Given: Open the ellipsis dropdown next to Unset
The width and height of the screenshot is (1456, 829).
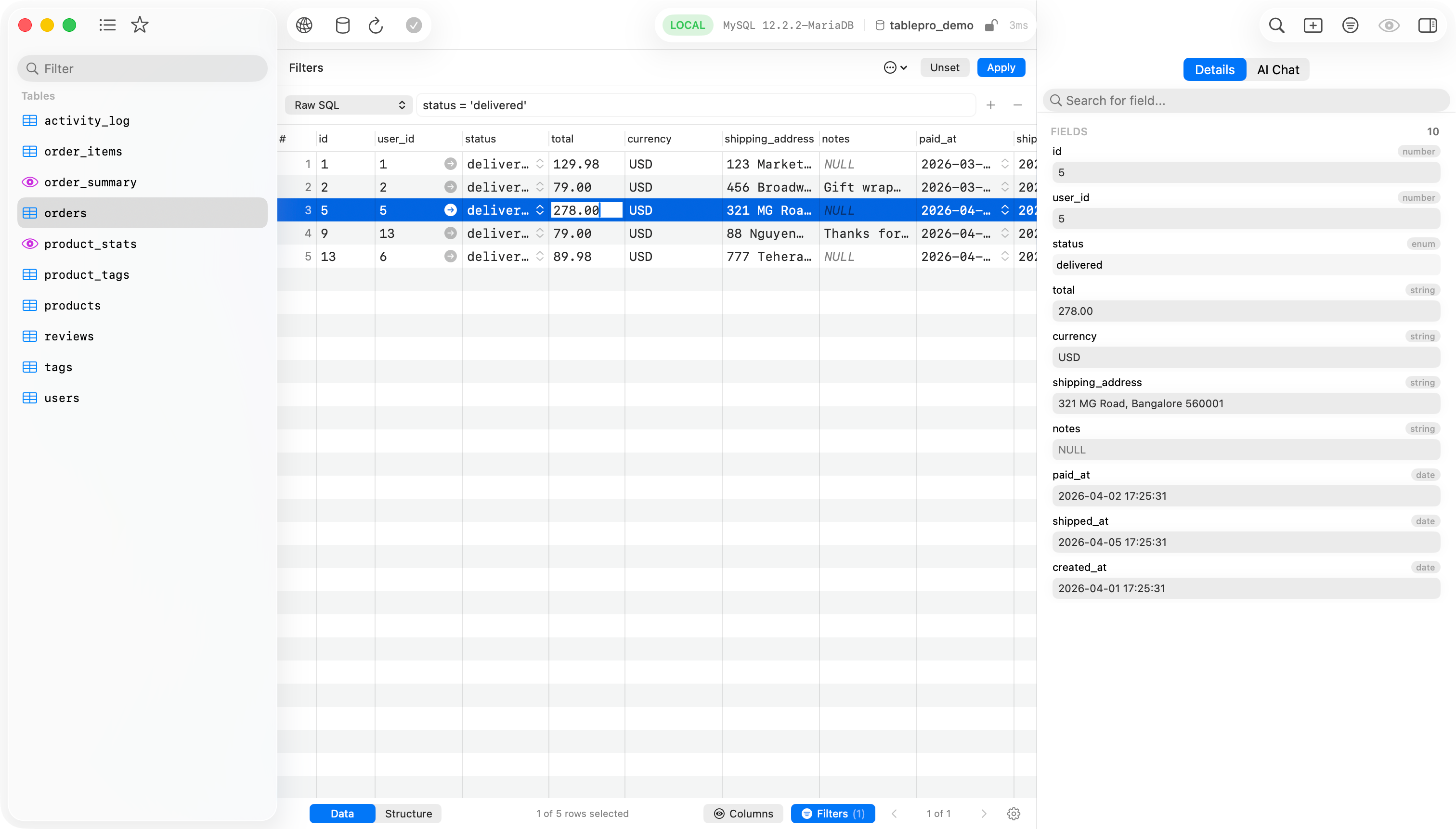Looking at the screenshot, I should click(895, 67).
